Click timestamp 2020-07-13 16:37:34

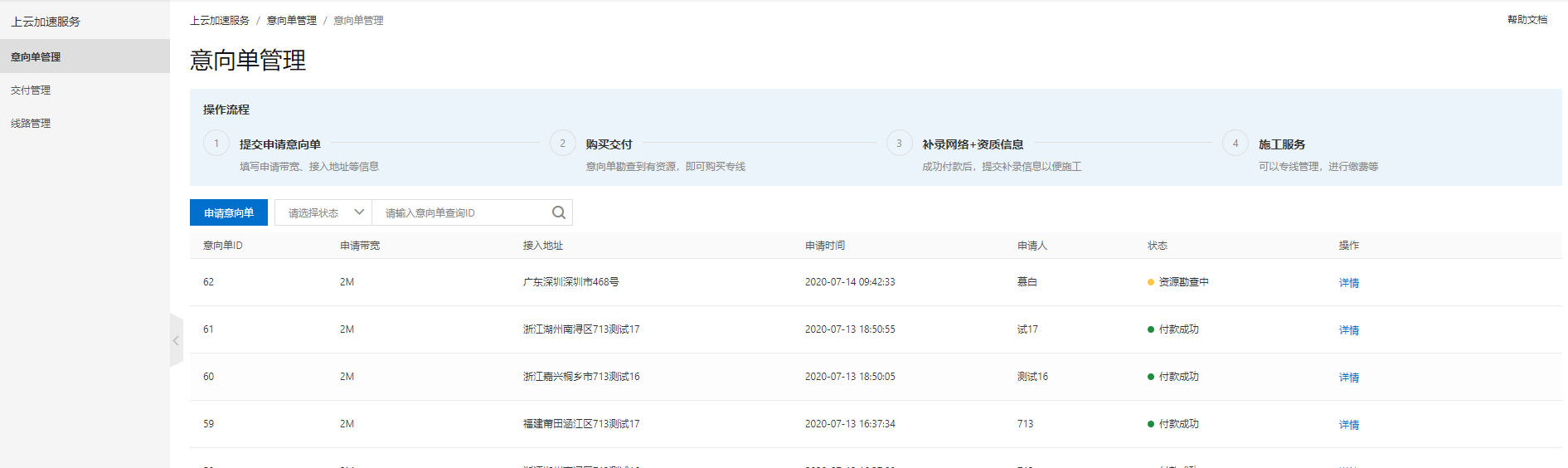(x=850, y=424)
